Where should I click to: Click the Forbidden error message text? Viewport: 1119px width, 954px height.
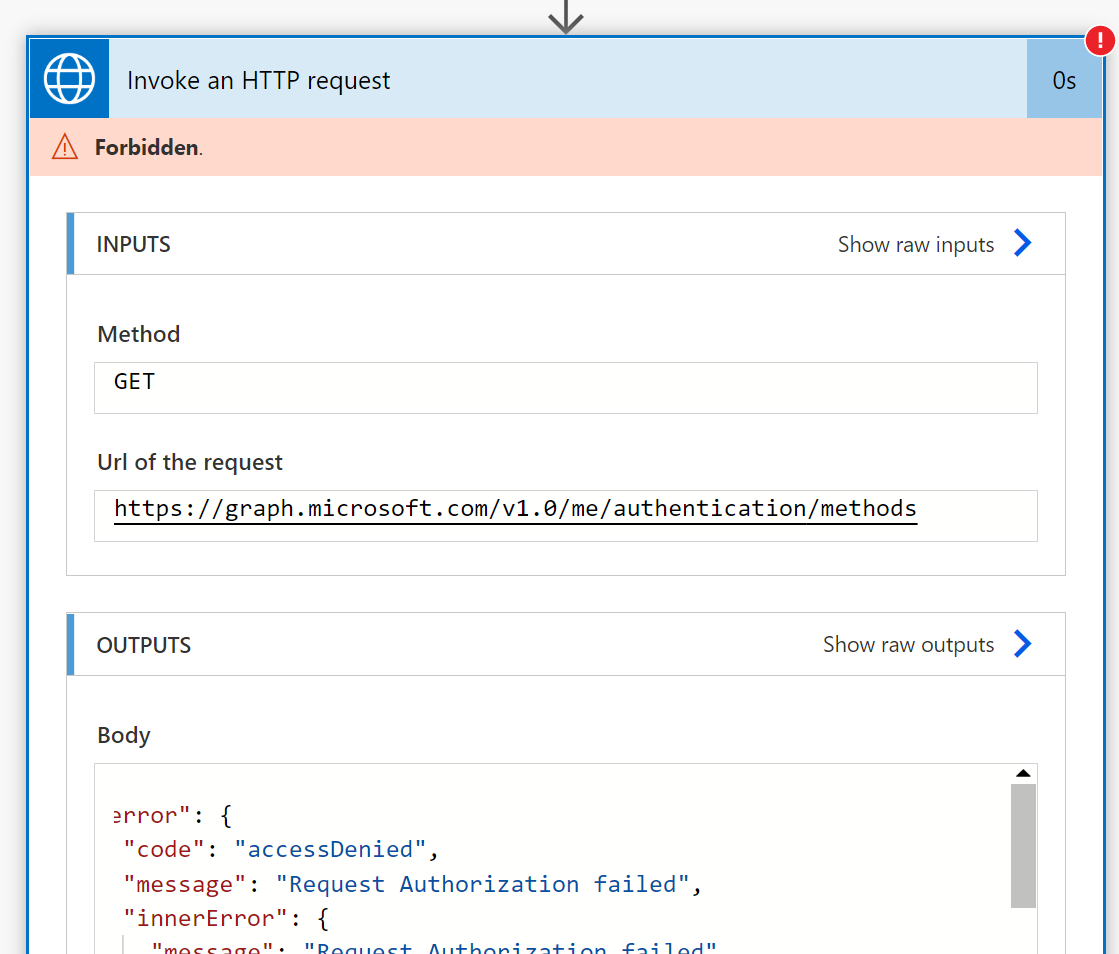(147, 147)
